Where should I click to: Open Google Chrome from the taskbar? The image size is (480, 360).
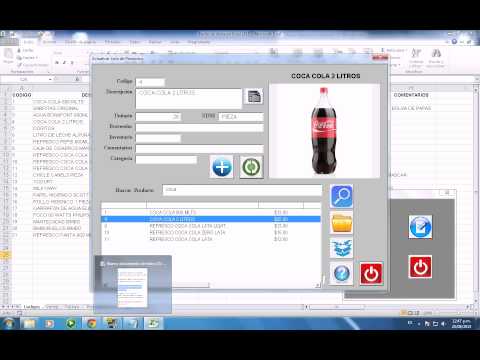(x=91, y=323)
